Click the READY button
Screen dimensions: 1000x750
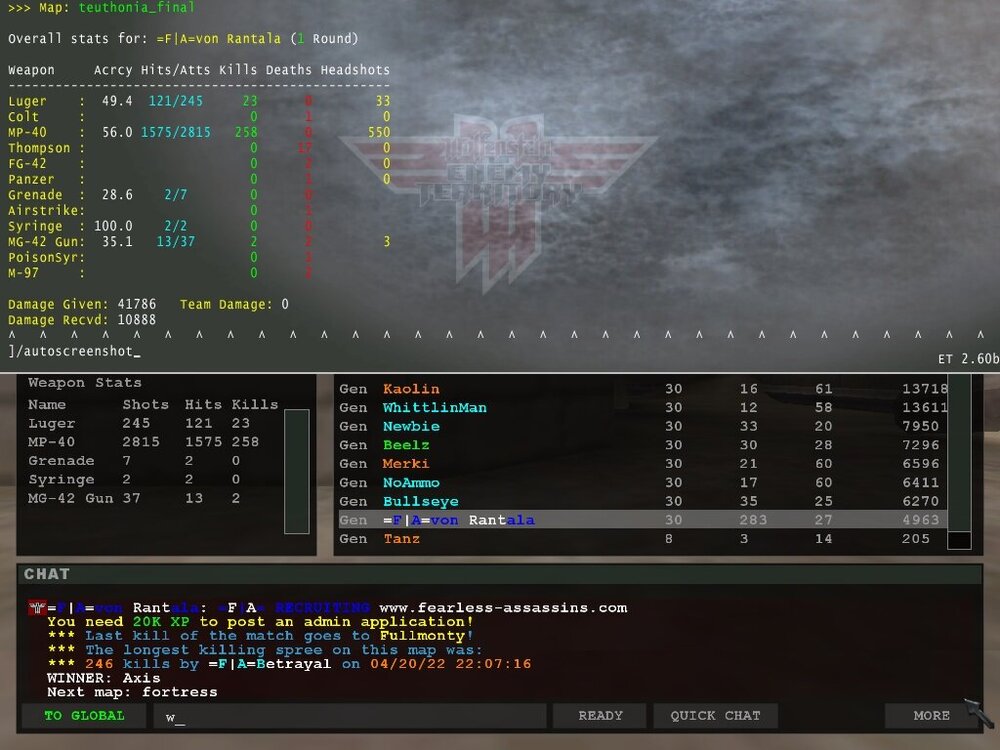599,716
